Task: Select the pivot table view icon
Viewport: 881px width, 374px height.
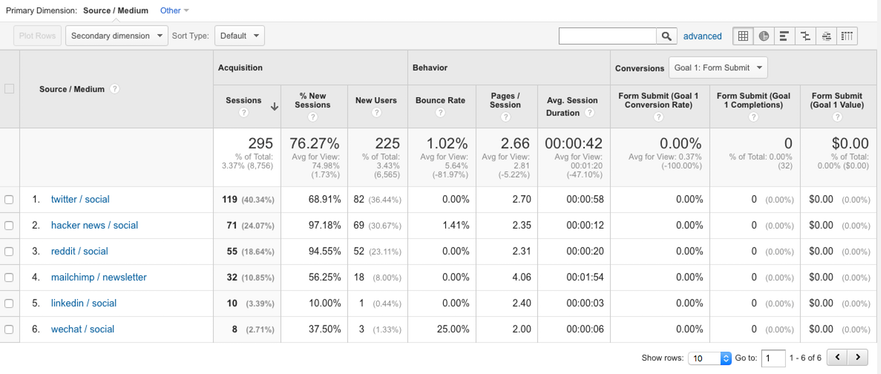Action: 847,36
